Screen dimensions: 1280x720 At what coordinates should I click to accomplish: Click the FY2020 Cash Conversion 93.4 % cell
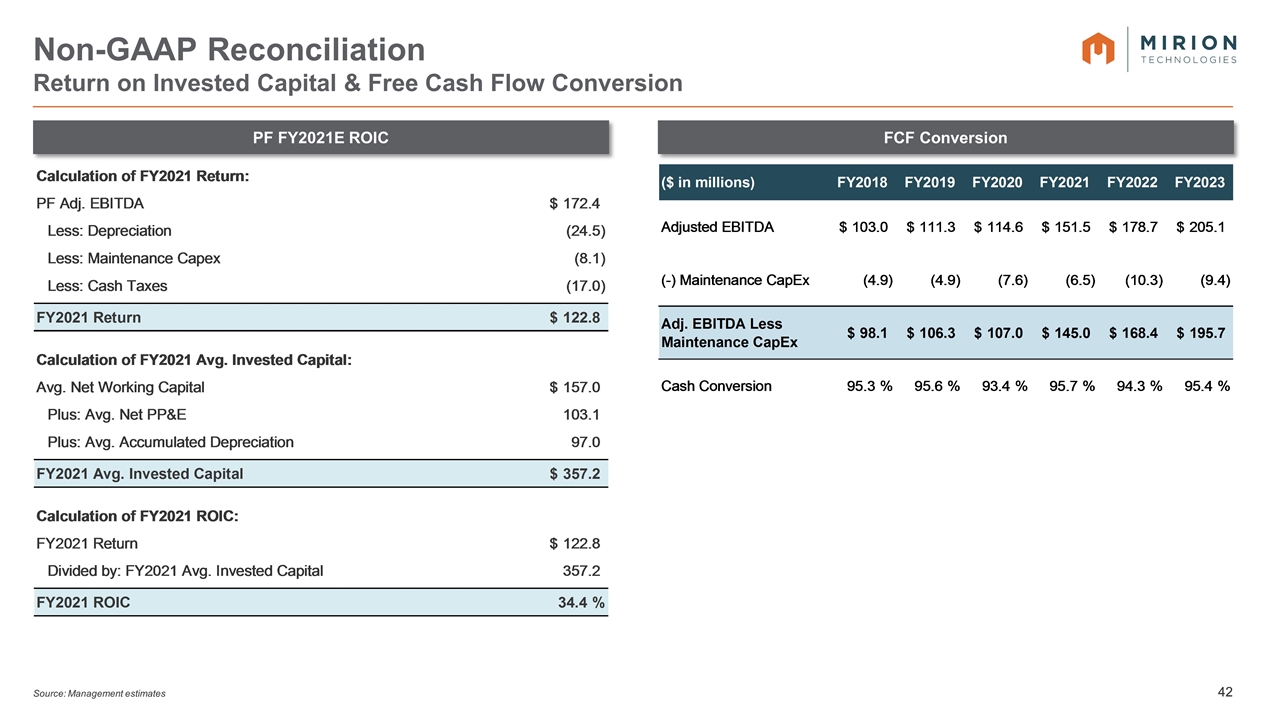(x=1000, y=386)
